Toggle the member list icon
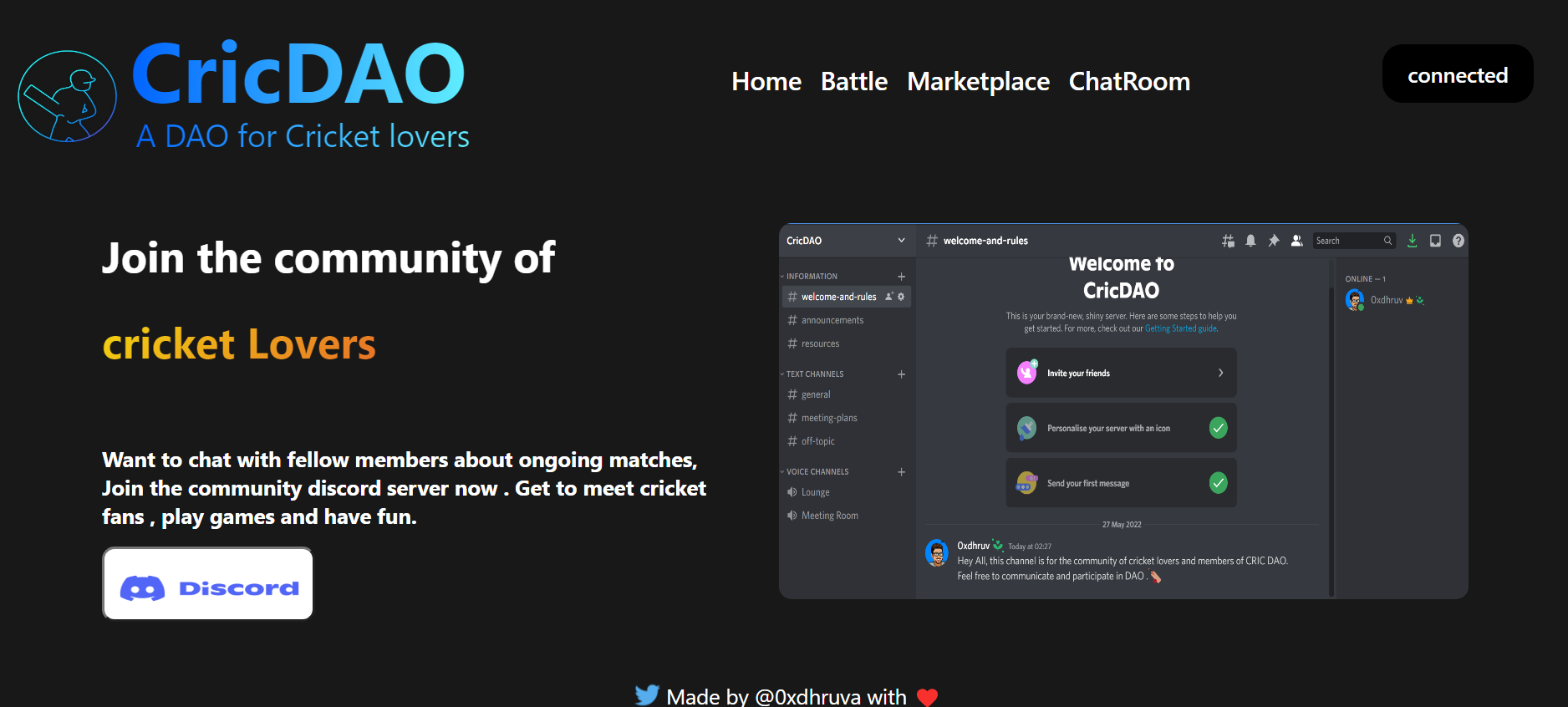 tap(1296, 241)
